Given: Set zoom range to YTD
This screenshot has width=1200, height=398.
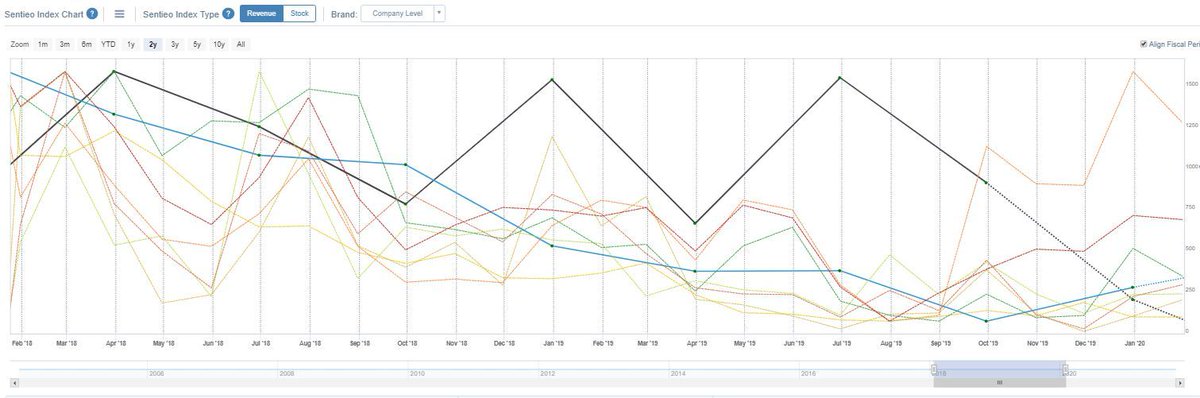Looking at the screenshot, I should pyautogui.click(x=109, y=45).
